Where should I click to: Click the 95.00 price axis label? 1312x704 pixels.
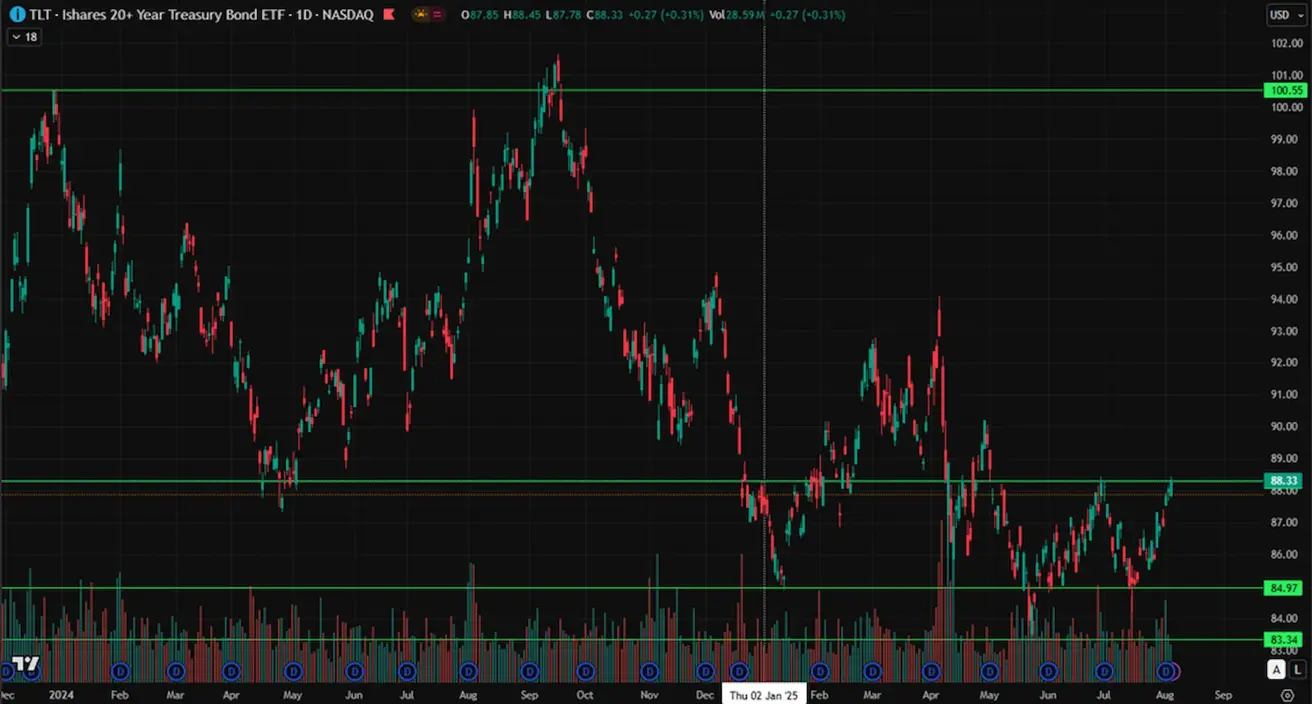click(1286, 267)
